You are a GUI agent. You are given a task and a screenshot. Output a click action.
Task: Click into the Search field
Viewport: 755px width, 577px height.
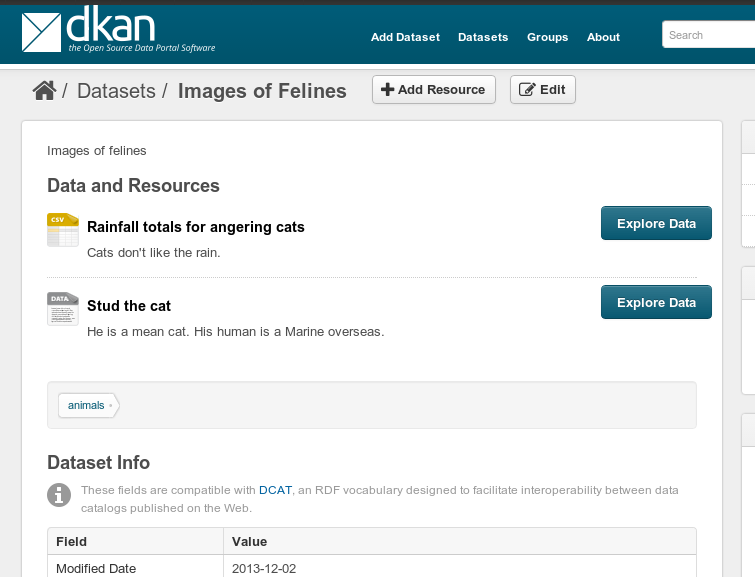[x=708, y=35]
